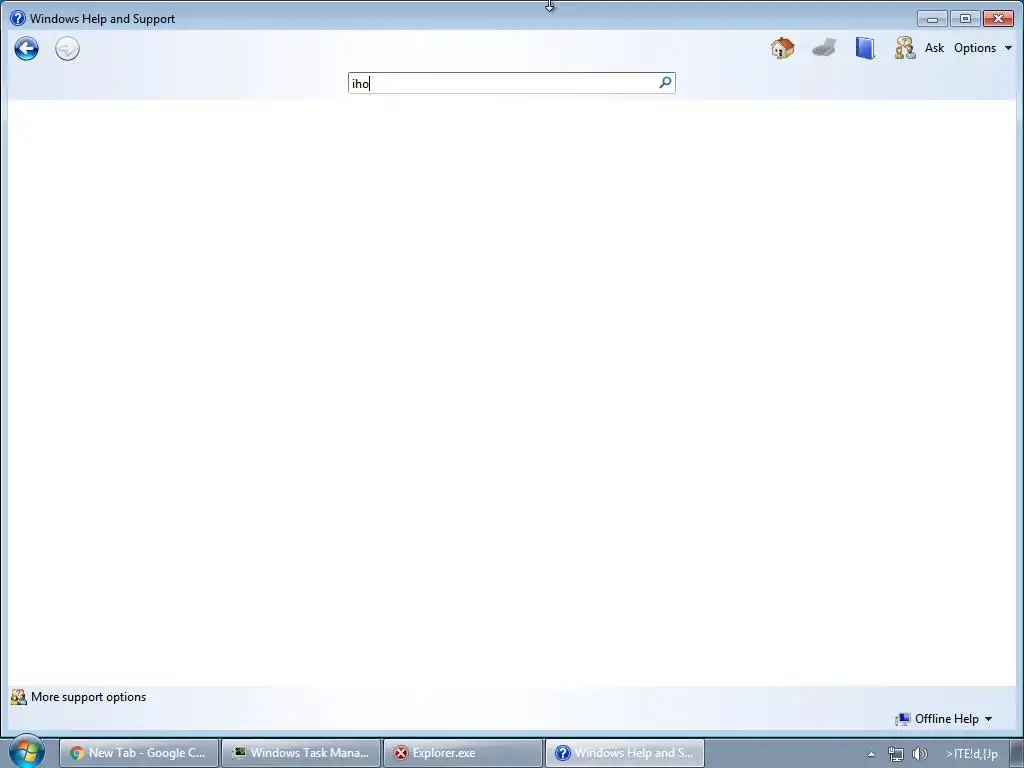The image size is (1024, 768).
Task: Open the Help and Support home page icon
Action: [782, 48]
